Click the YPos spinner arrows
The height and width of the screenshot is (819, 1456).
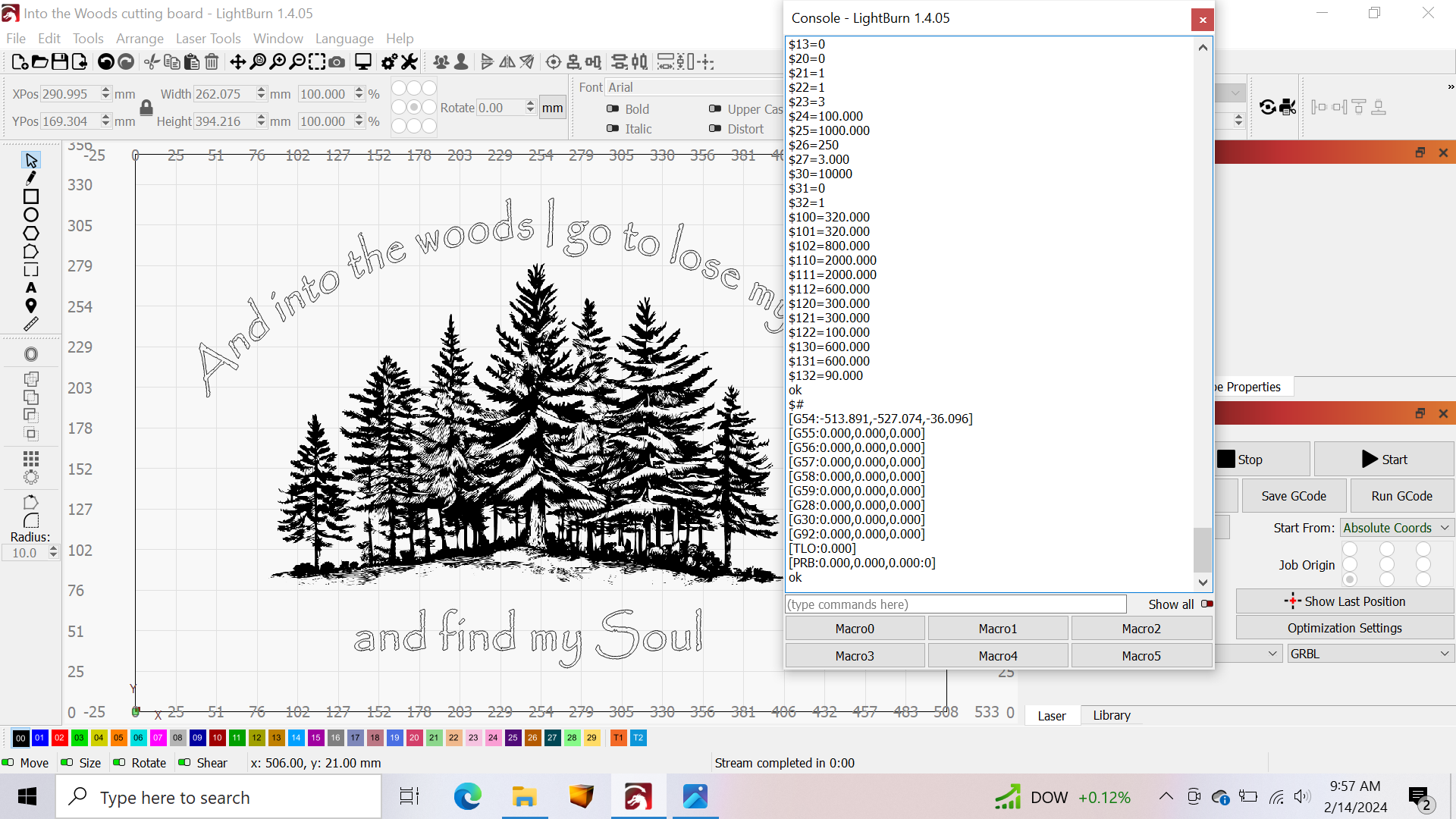106,121
